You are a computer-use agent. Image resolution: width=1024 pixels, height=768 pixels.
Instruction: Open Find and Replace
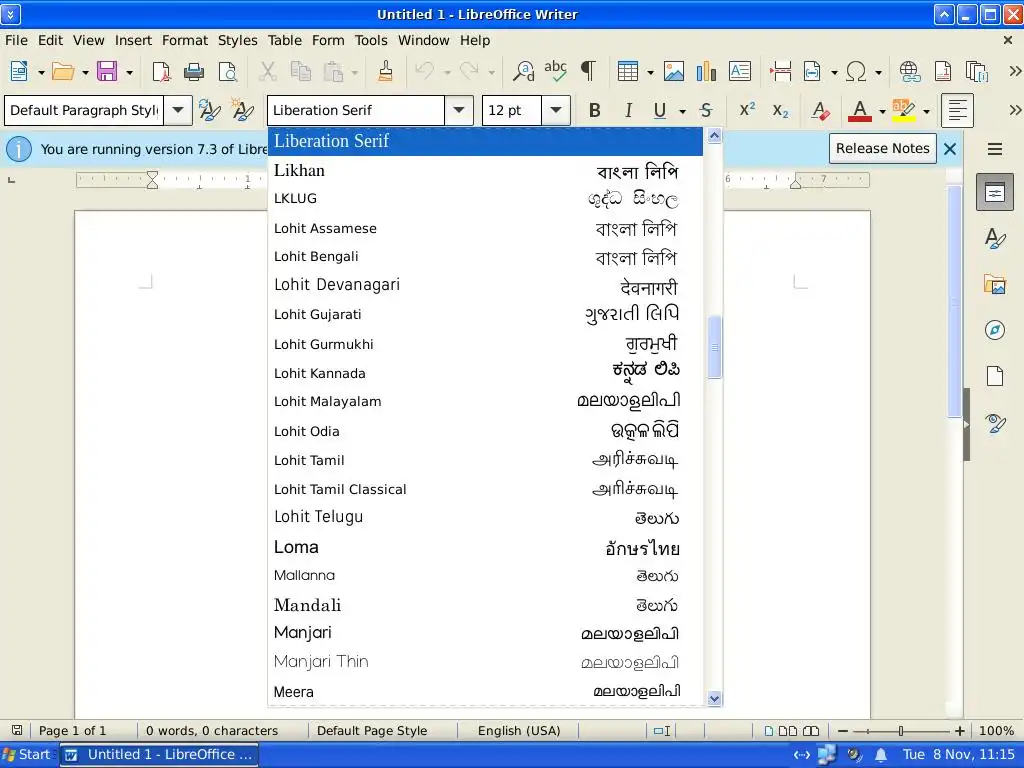523,71
